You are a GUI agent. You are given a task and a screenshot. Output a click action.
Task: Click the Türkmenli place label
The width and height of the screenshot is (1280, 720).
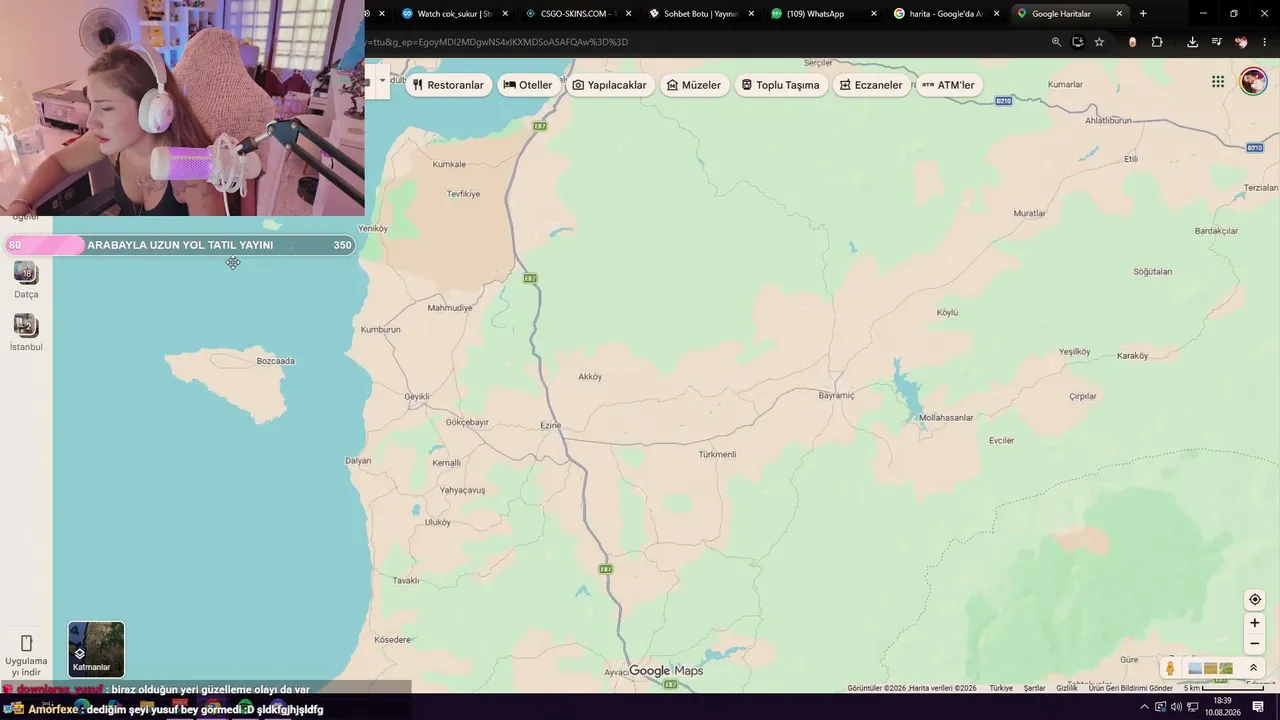717,454
